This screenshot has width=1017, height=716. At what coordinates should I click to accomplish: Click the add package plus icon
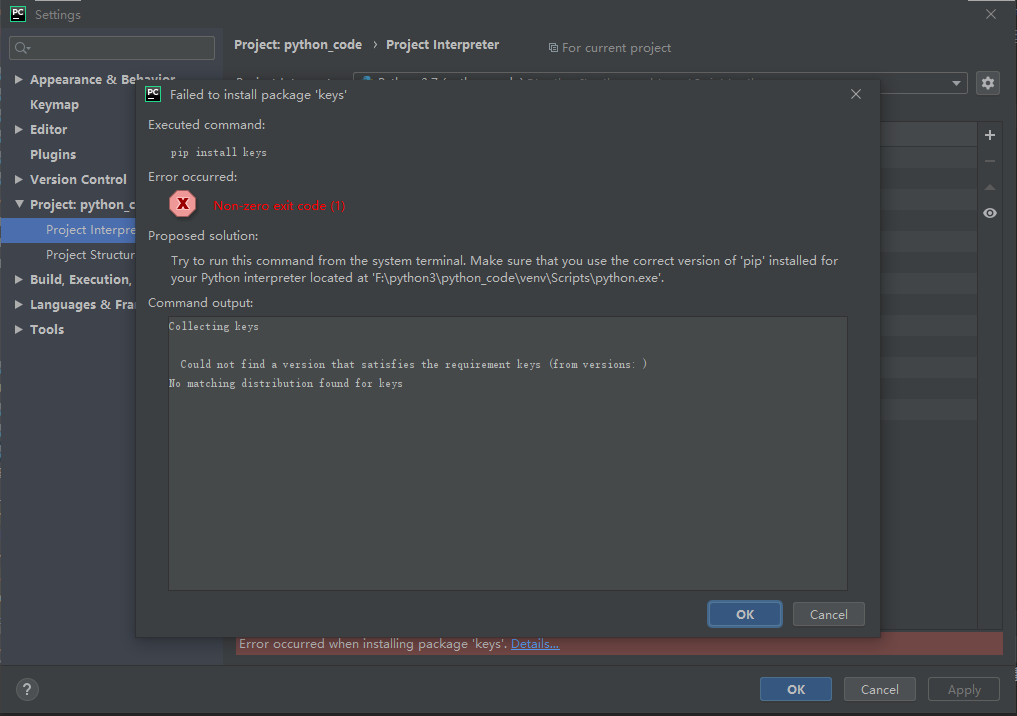click(x=990, y=135)
